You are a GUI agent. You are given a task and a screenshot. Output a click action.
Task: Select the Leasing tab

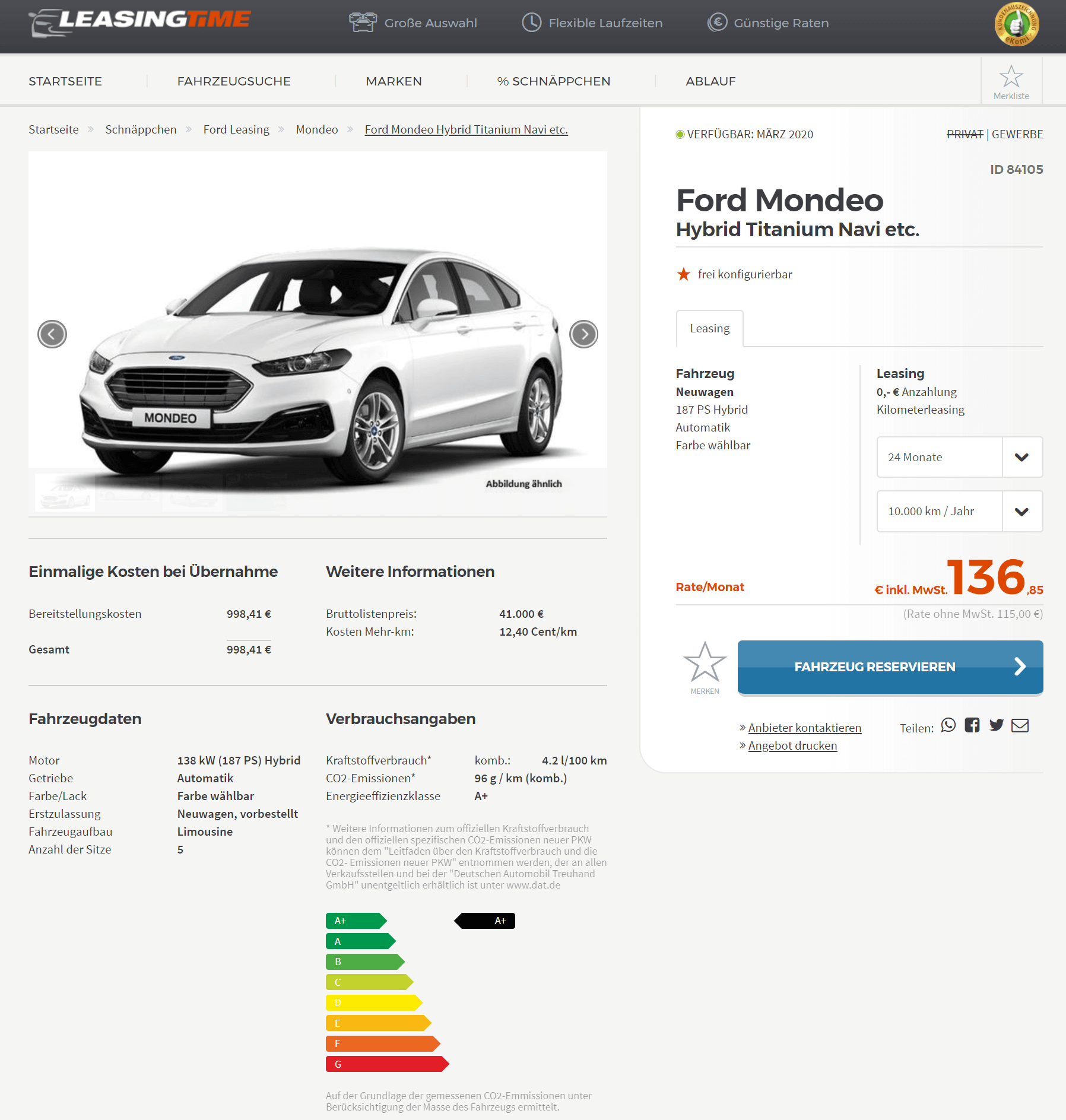tap(709, 328)
